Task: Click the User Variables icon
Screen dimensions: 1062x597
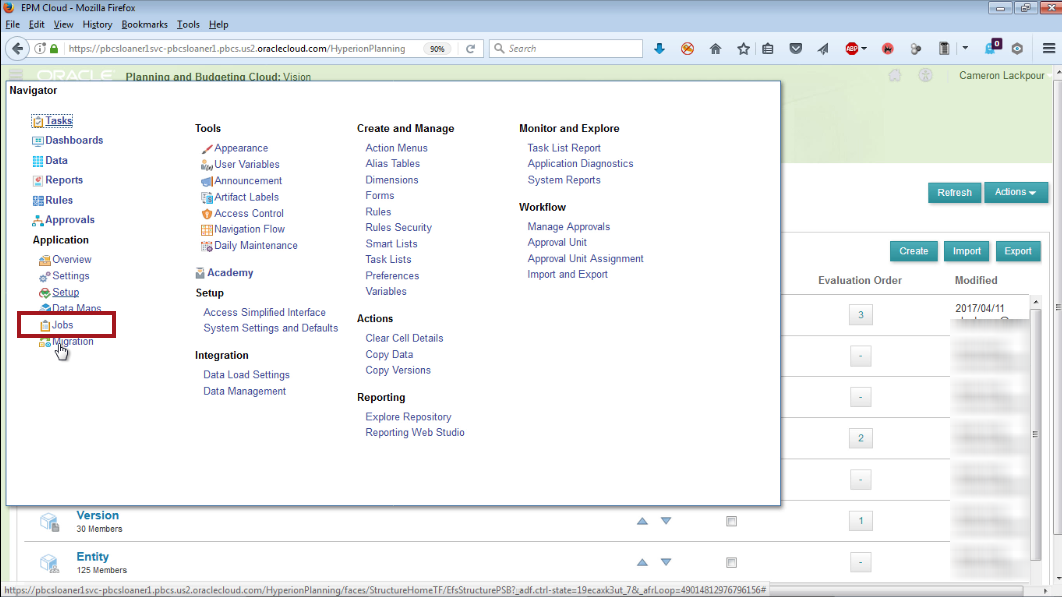Action: pos(207,165)
